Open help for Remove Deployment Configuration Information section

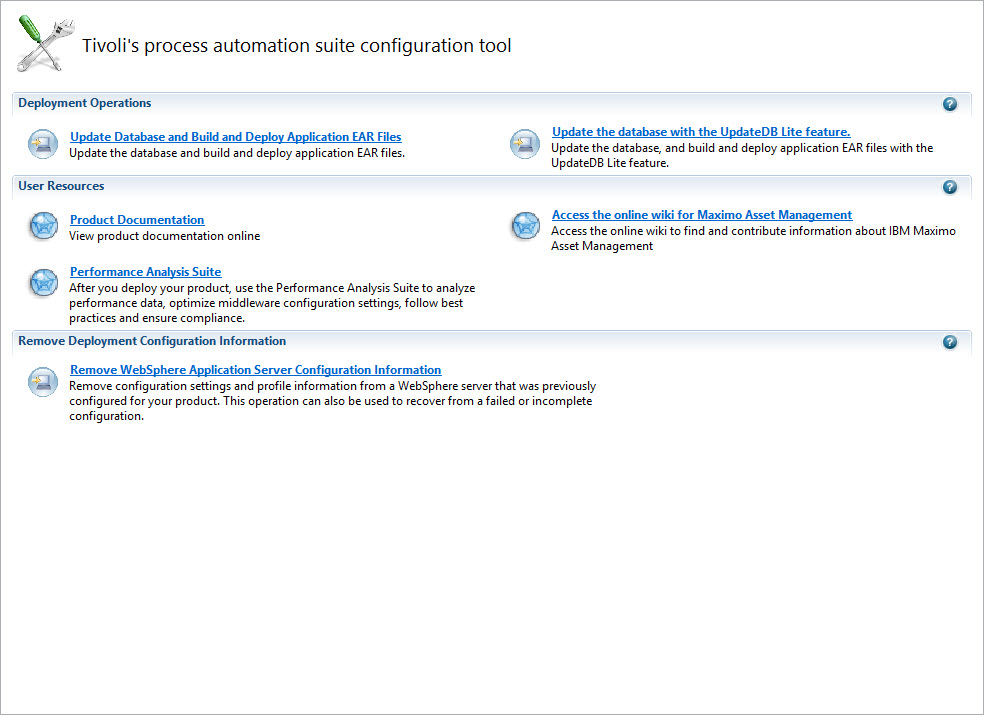949,342
